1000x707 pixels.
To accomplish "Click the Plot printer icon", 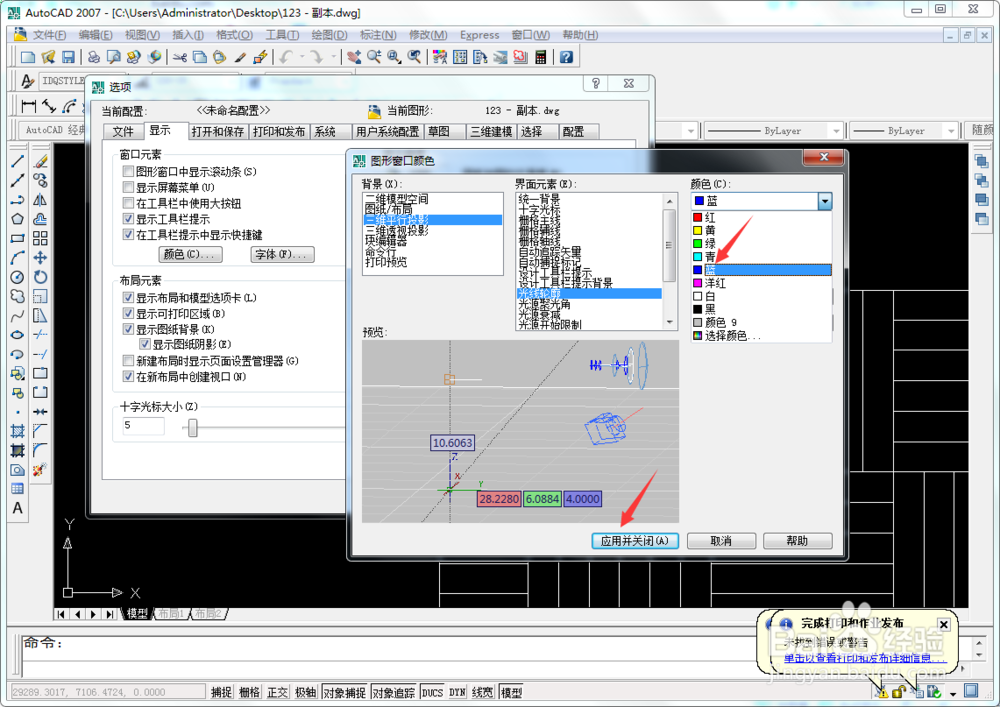I will [x=94, y=57].
